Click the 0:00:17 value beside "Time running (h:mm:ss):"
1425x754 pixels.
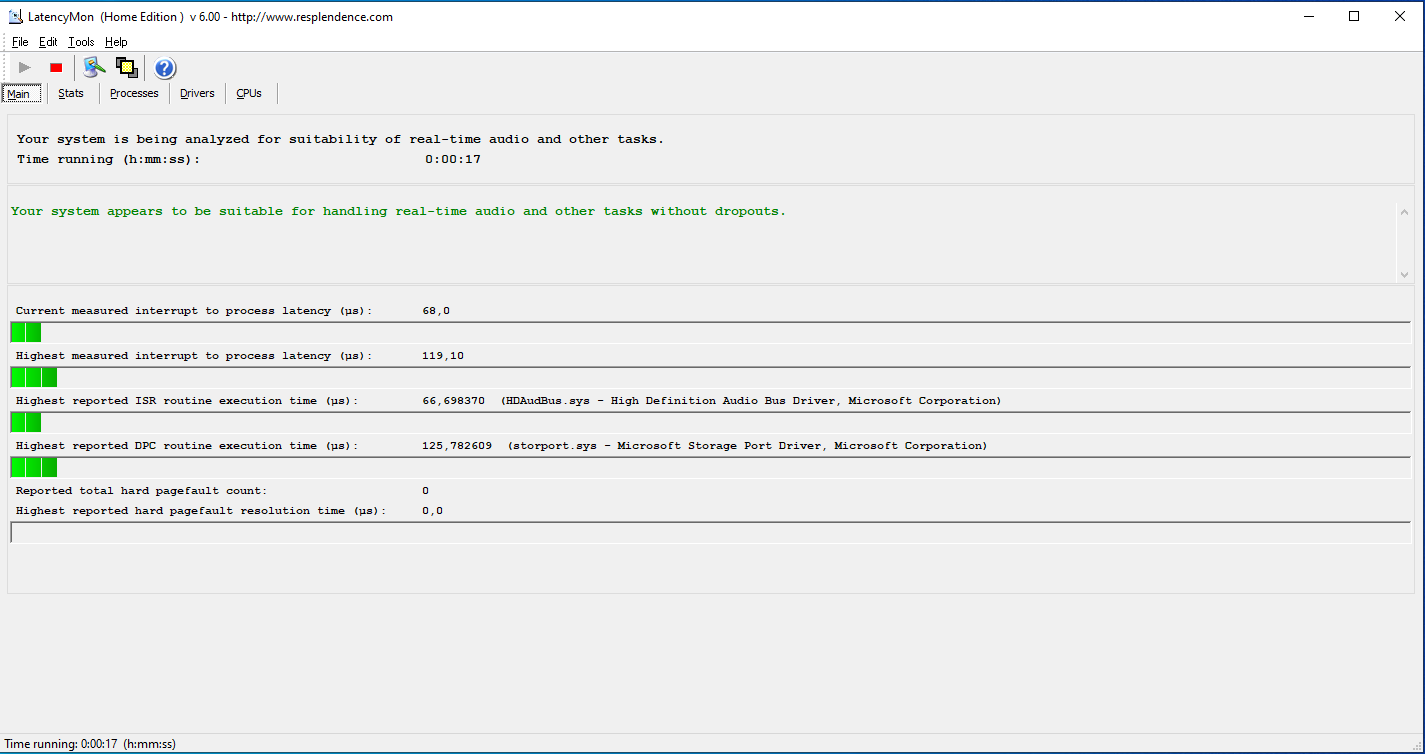[453, 160]
